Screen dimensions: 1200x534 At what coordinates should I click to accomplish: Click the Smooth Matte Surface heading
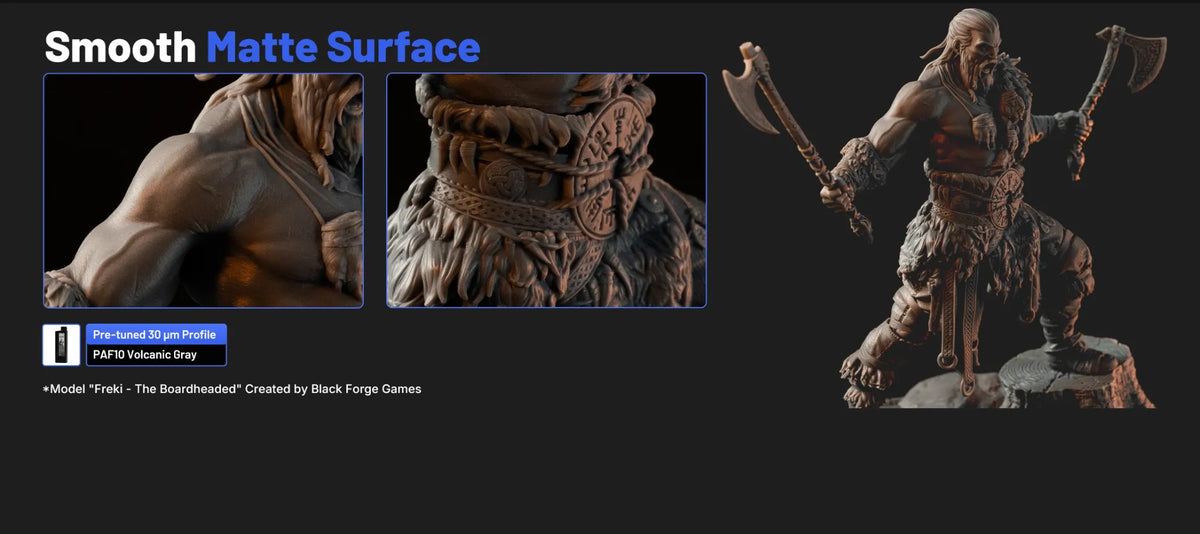pyautogui.click(x=262, y=47)
